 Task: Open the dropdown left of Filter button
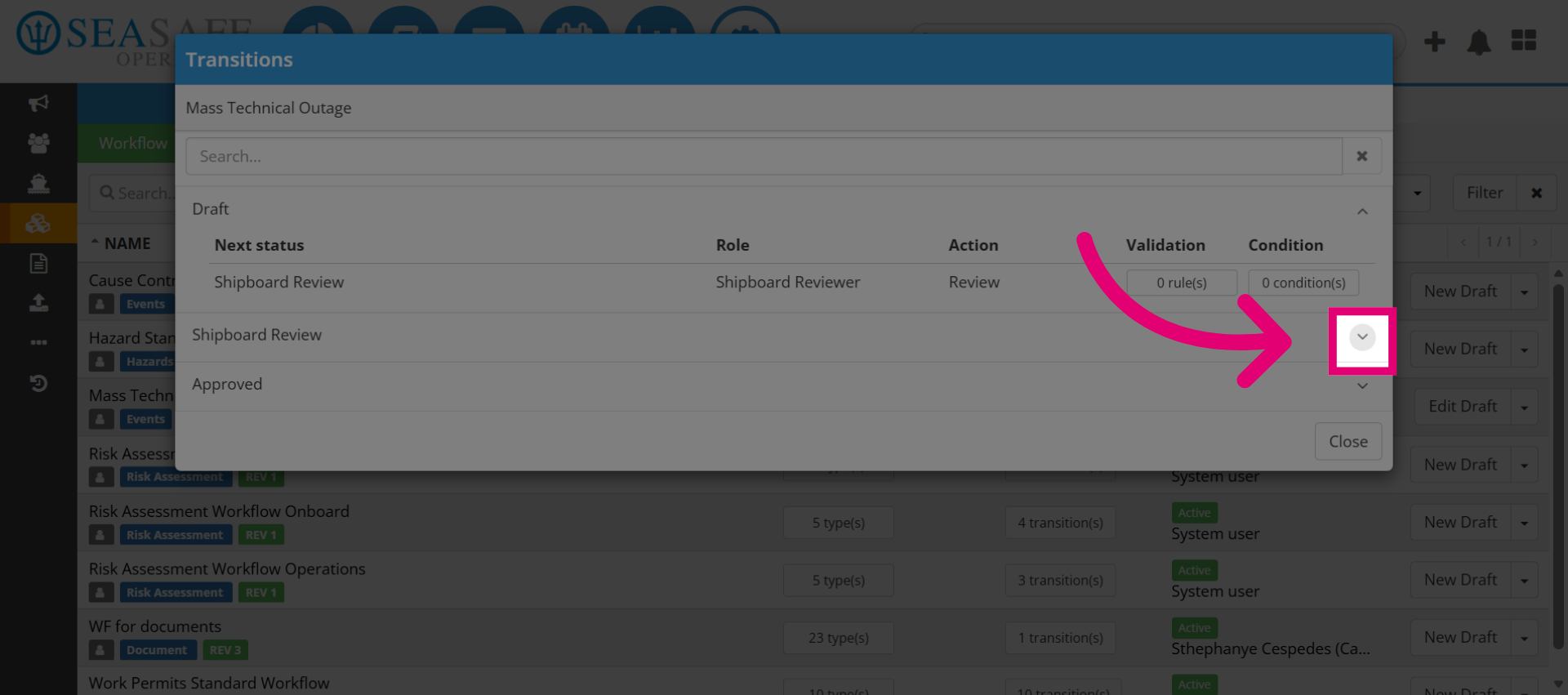pos(1417,193)
